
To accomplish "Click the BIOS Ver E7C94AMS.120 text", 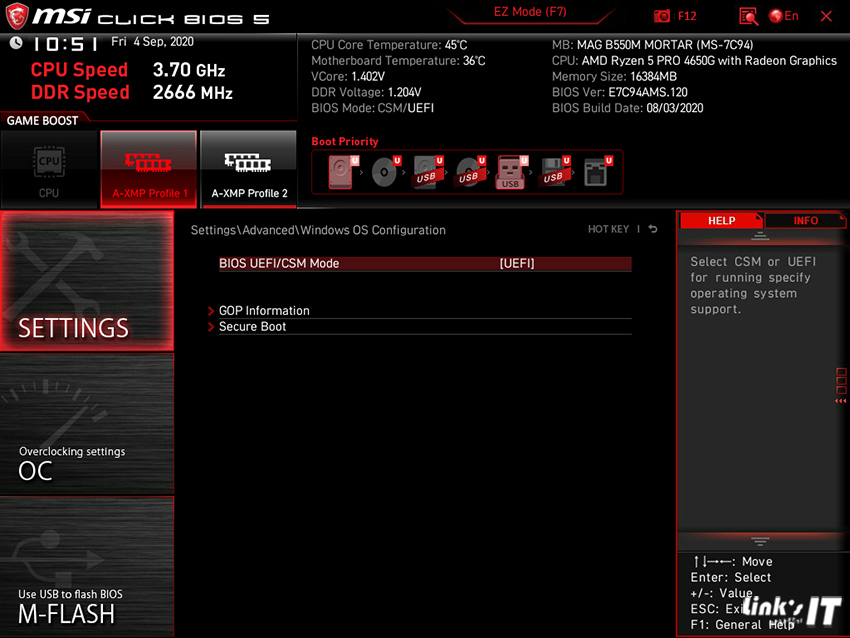I will (620, 92).
